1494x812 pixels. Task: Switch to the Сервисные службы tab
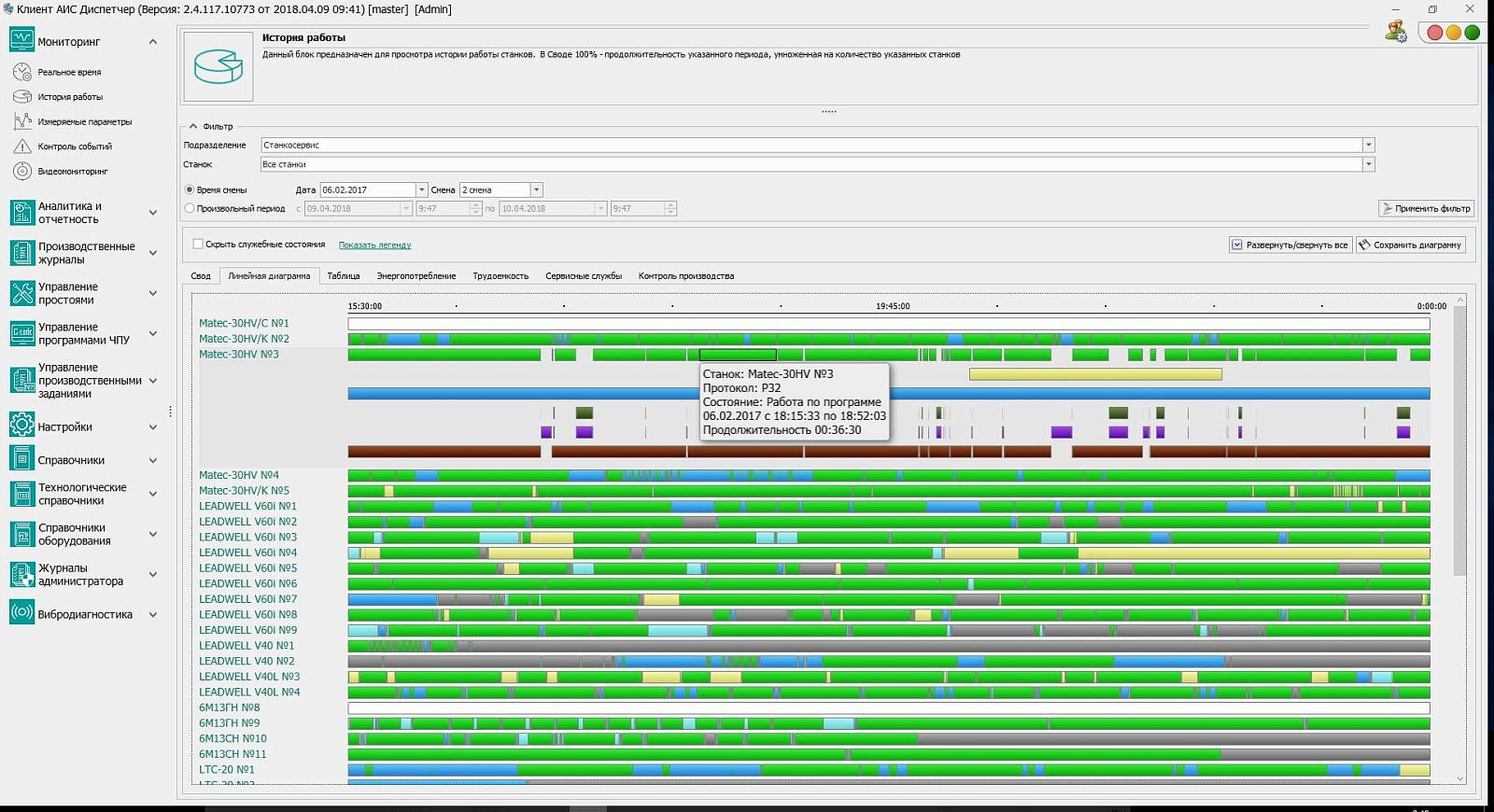click(584, 276)
